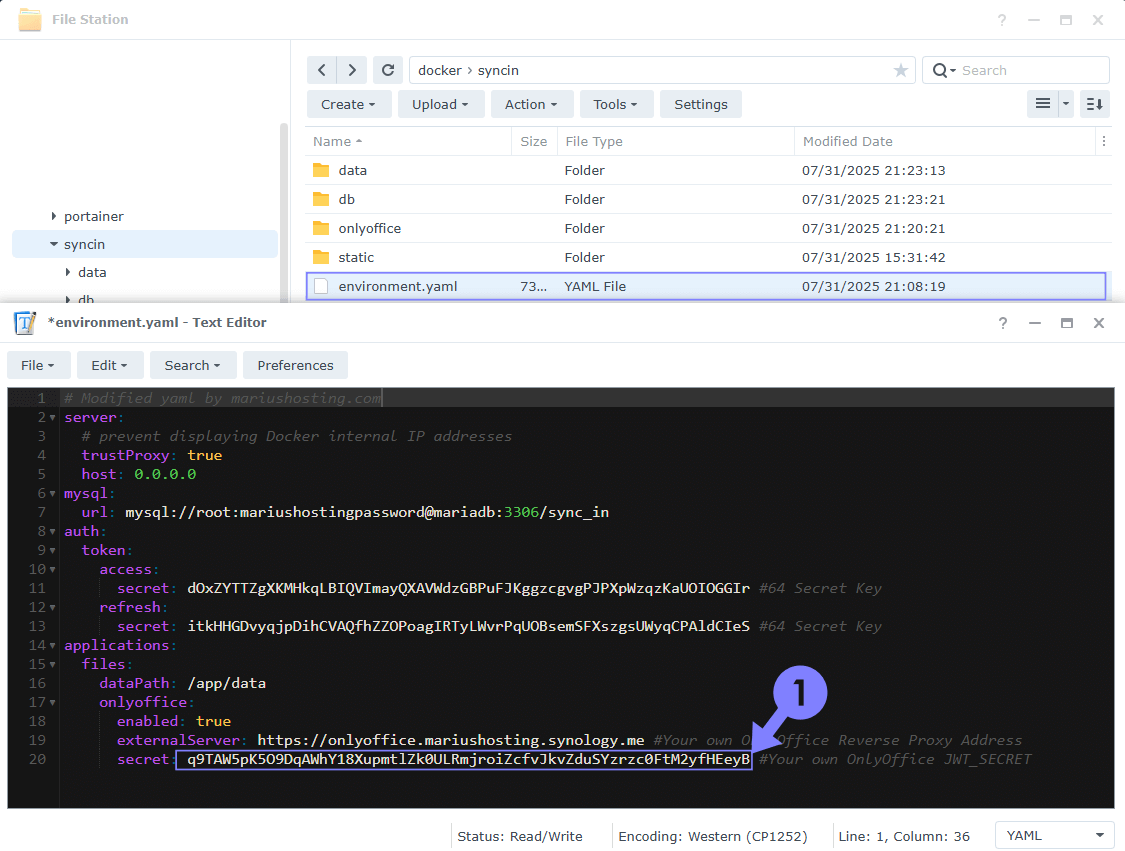The height and width of the screenshot is (851, 1125).
Task: Click the db folder icon in file list
Action: [321, 199]
